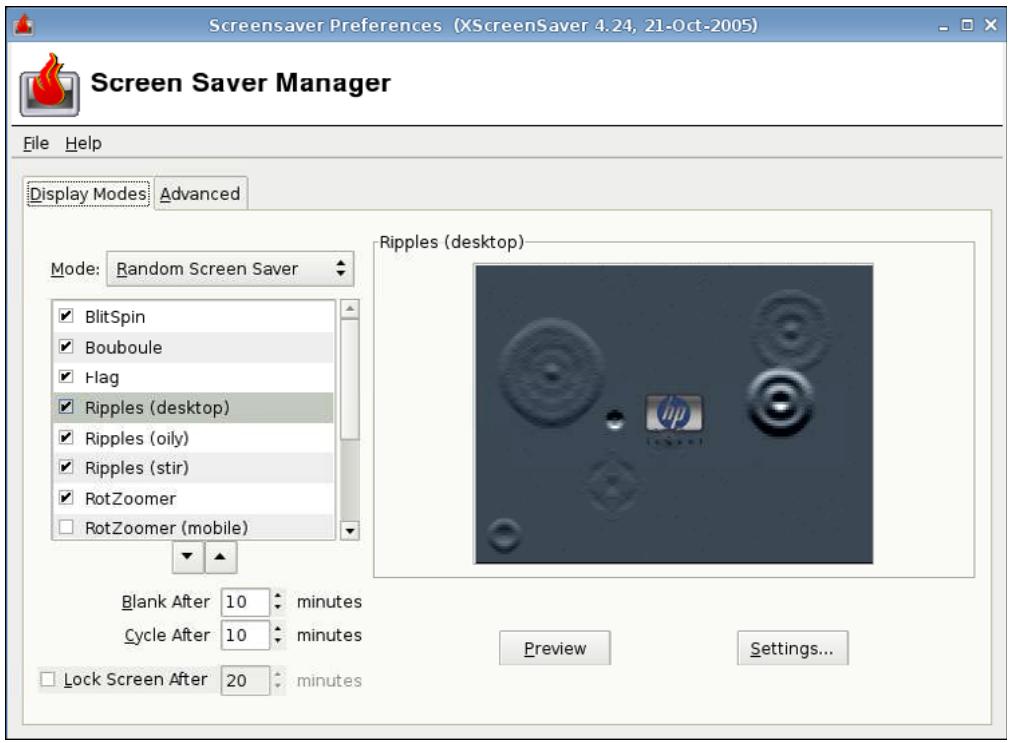
Task: Uncheck the Bouboule screensaver
Action: (x=66, y=347)
